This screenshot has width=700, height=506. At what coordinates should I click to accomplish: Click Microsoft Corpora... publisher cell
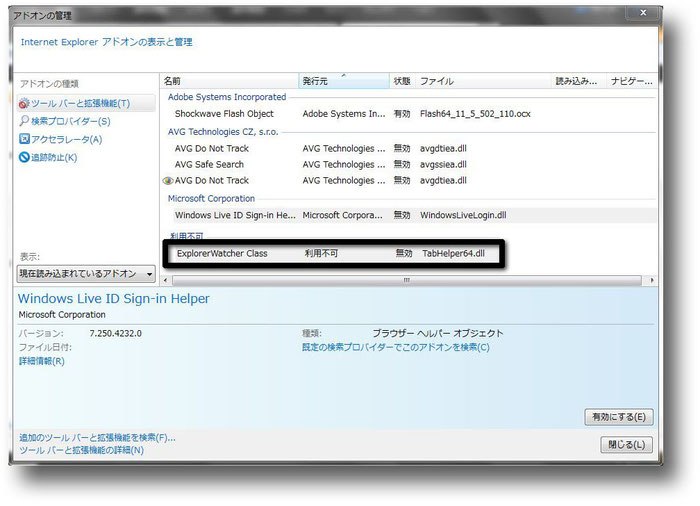click(342, 215)
